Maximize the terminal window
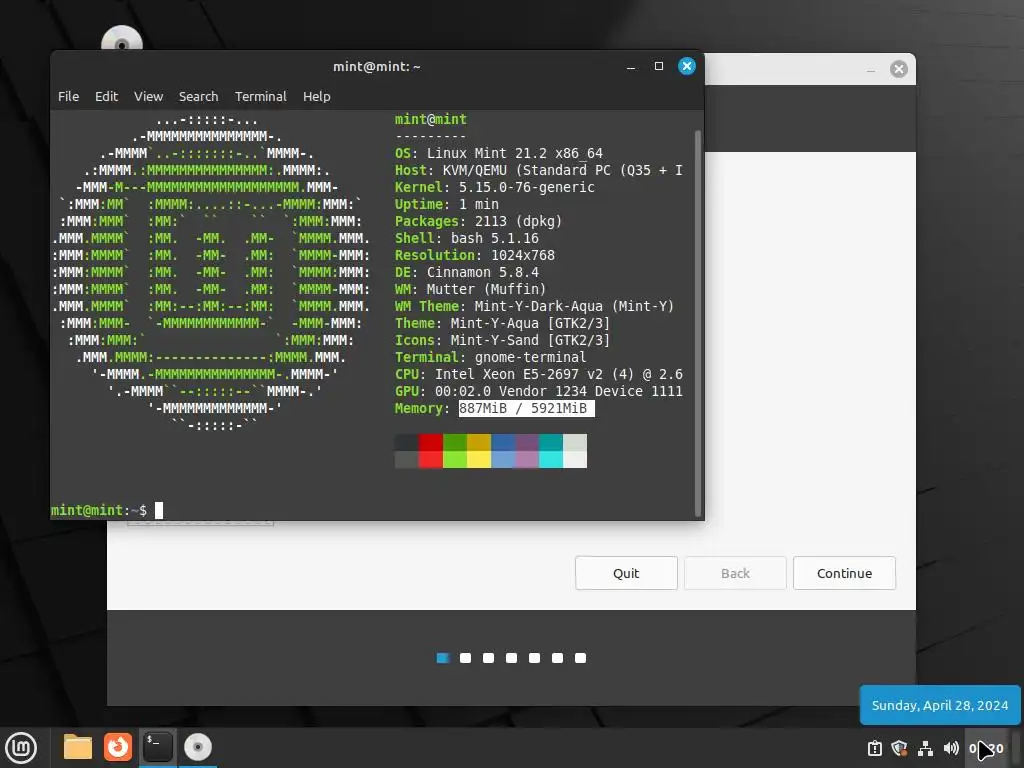 (659, 66)
